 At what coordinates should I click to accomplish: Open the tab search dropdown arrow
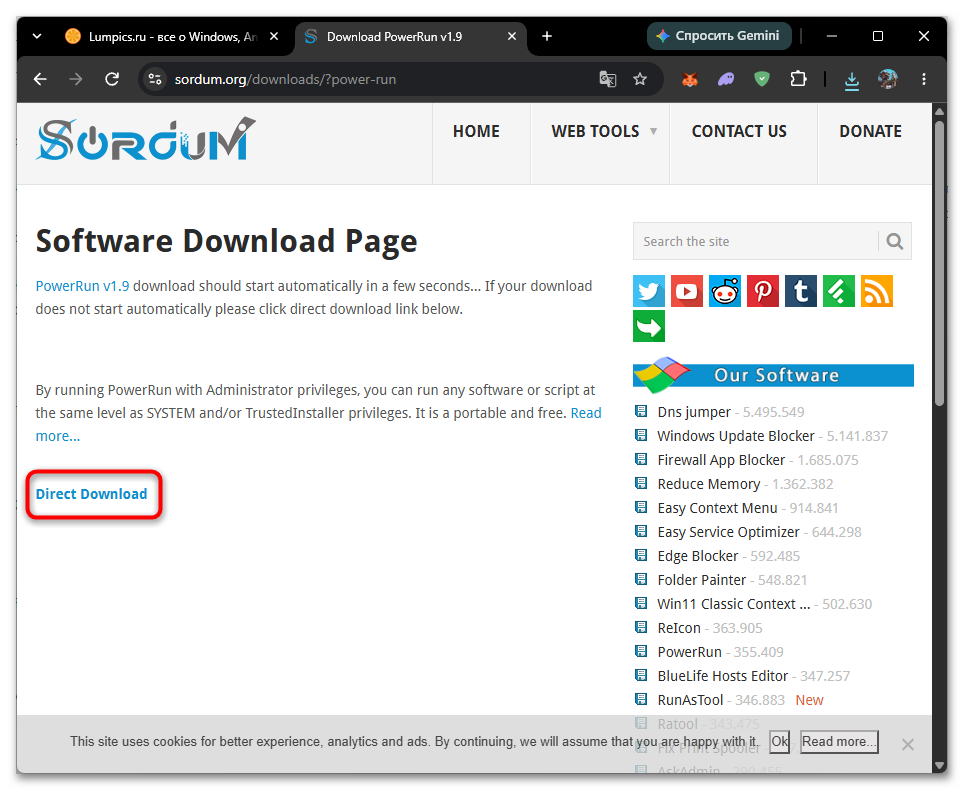pyautogui.click(x=37, y=36)
